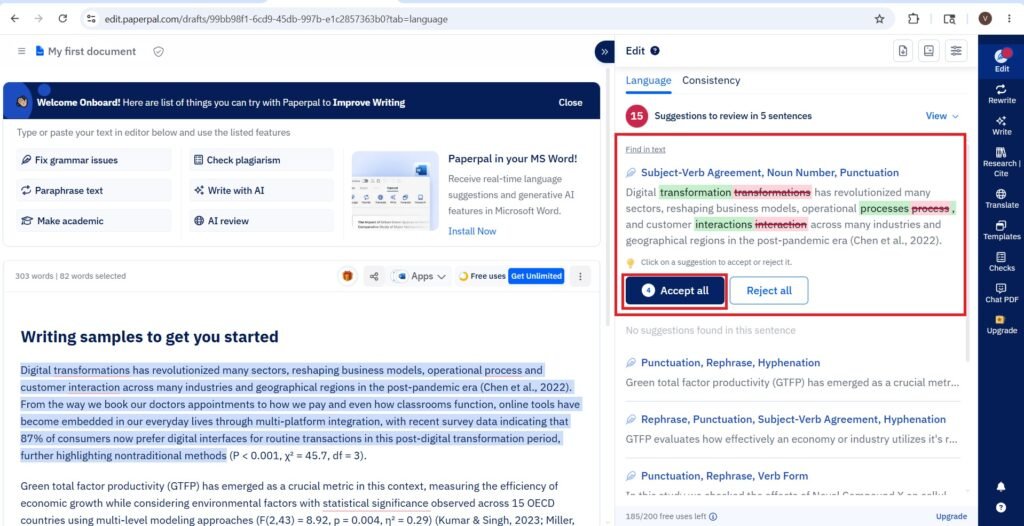Click Fix grammar issues
This screenshot has height=526, width=1024.
pyautogui.click(x=93, y=160)
